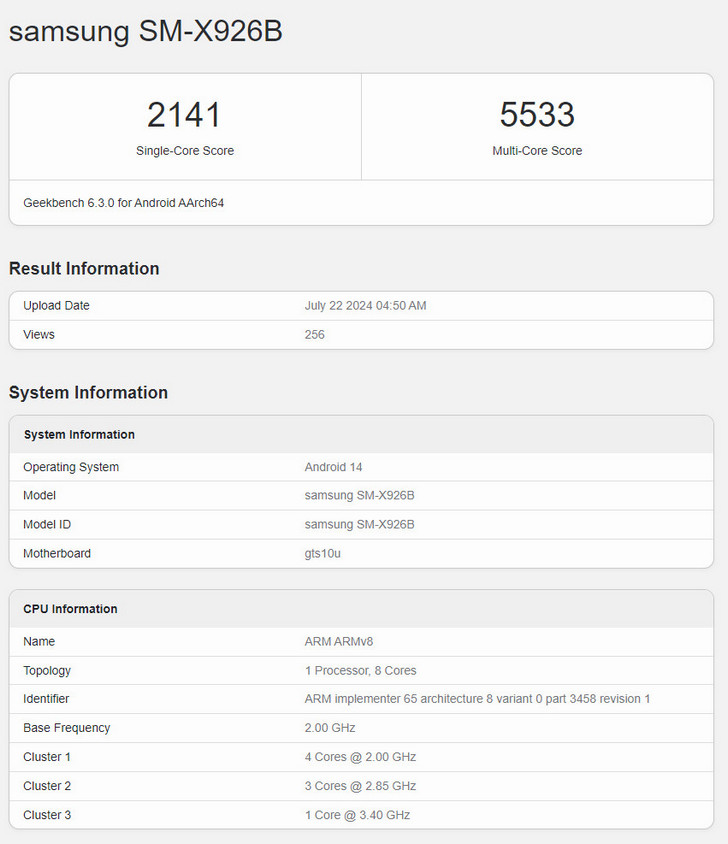Click the large System Information section heading
Screen dimensions: 728x844
88,392
